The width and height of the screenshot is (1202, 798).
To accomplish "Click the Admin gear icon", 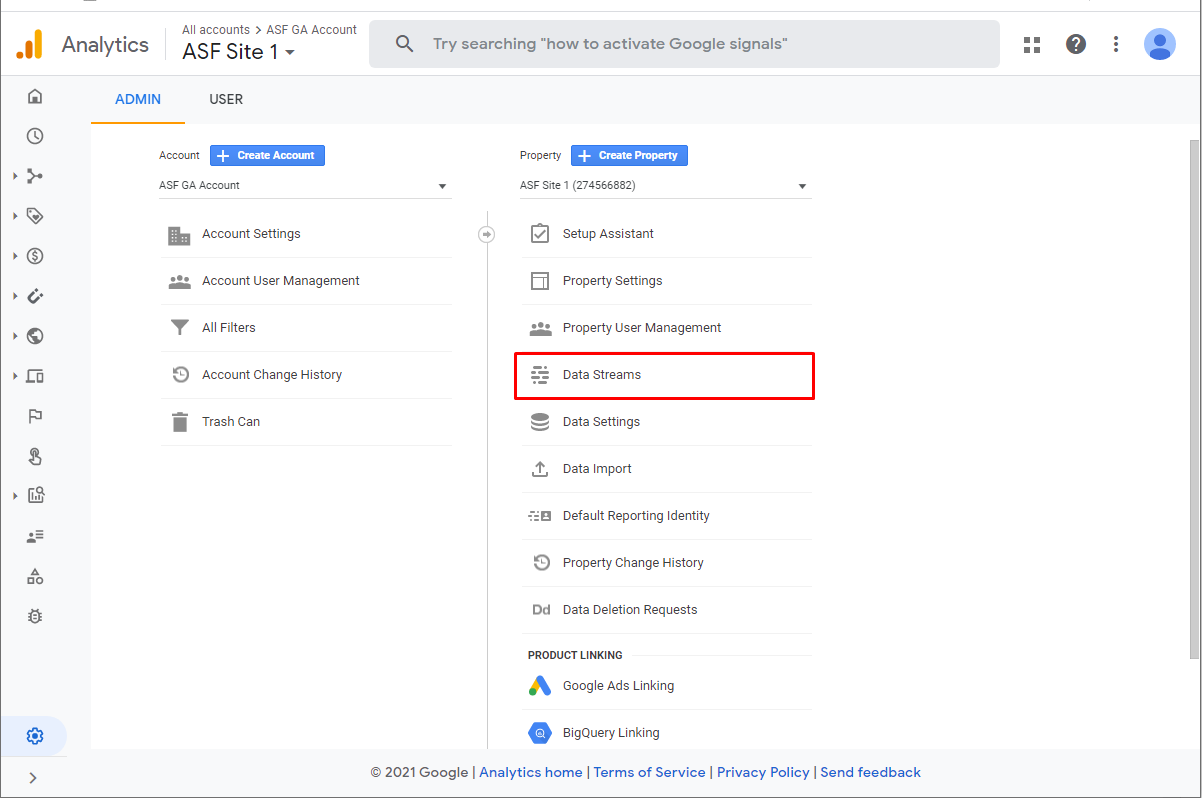I will click(x=35, y=736).
